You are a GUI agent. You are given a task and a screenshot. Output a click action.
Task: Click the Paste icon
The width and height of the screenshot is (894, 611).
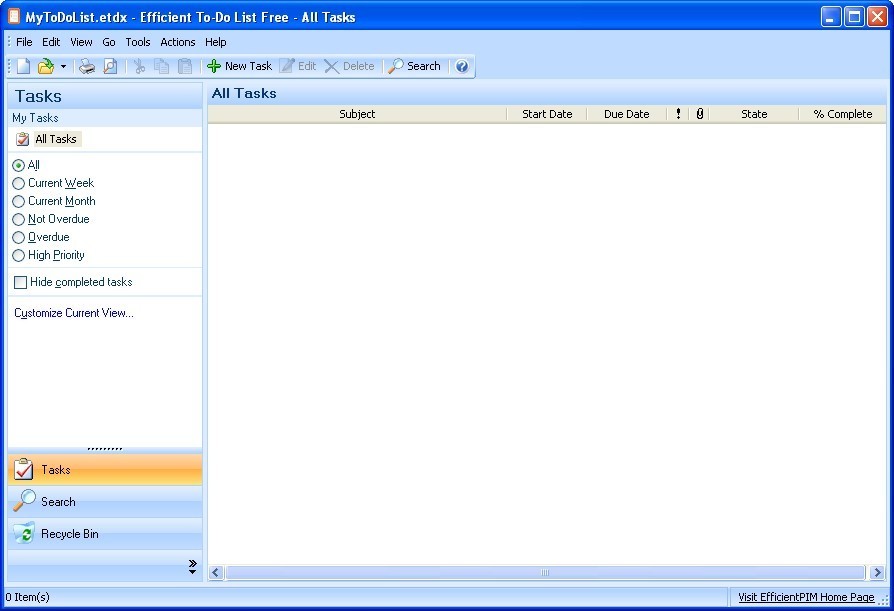pos(185,66)
